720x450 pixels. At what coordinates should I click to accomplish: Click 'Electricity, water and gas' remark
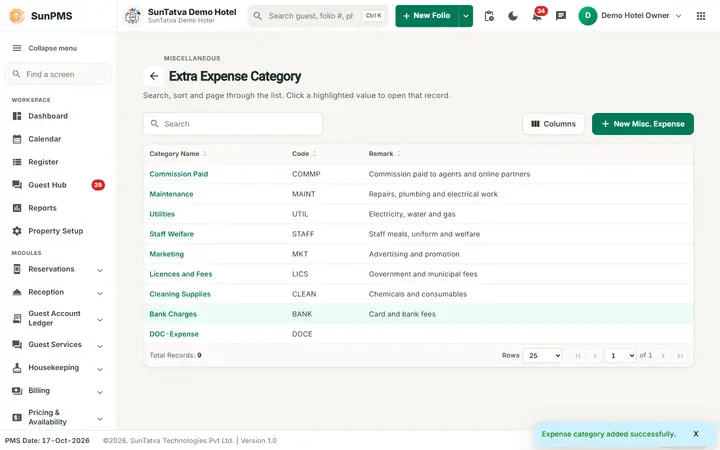click(x=412, y=214)
